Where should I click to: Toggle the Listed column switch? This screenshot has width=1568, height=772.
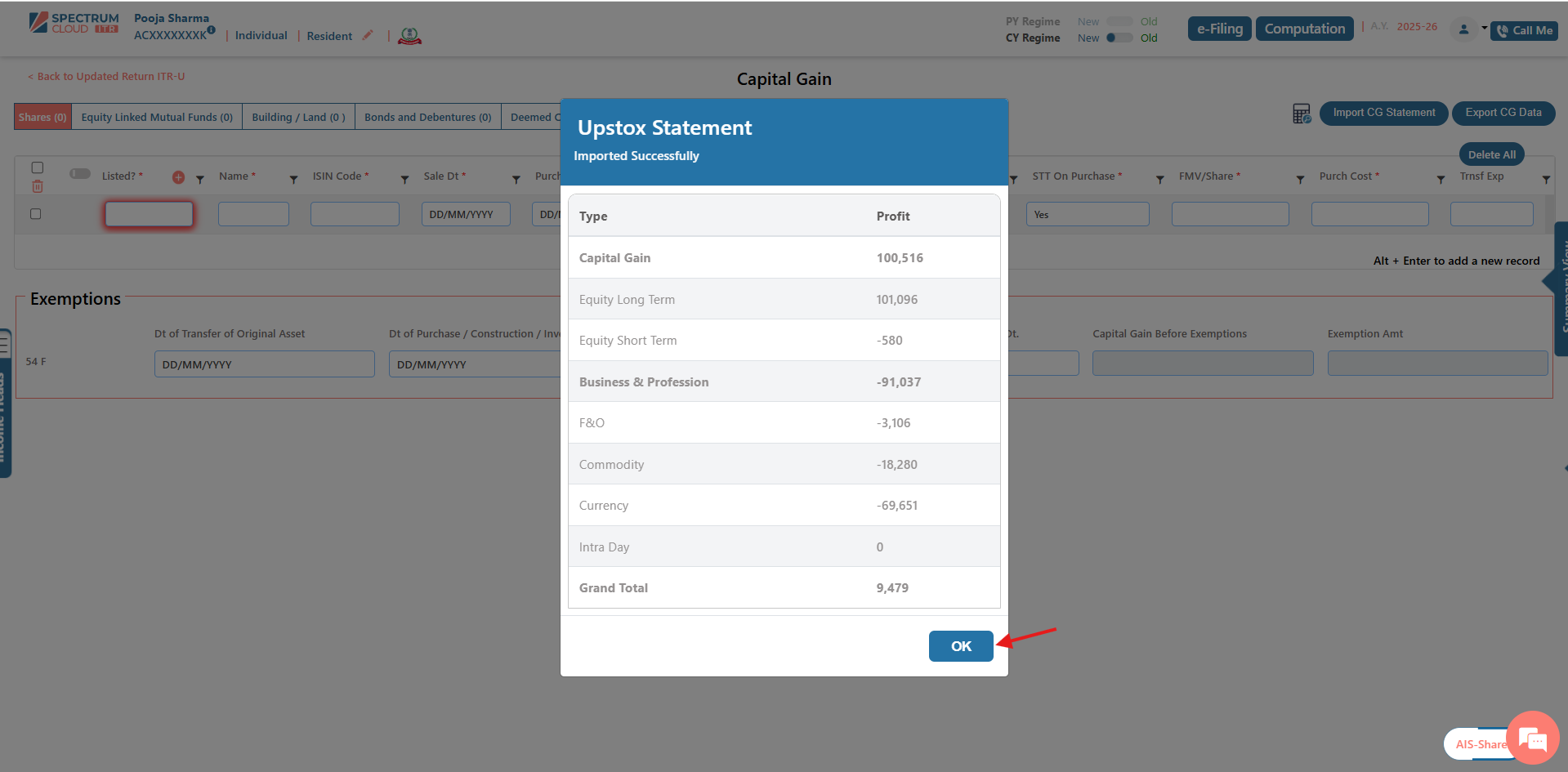[x=80, y=174]
